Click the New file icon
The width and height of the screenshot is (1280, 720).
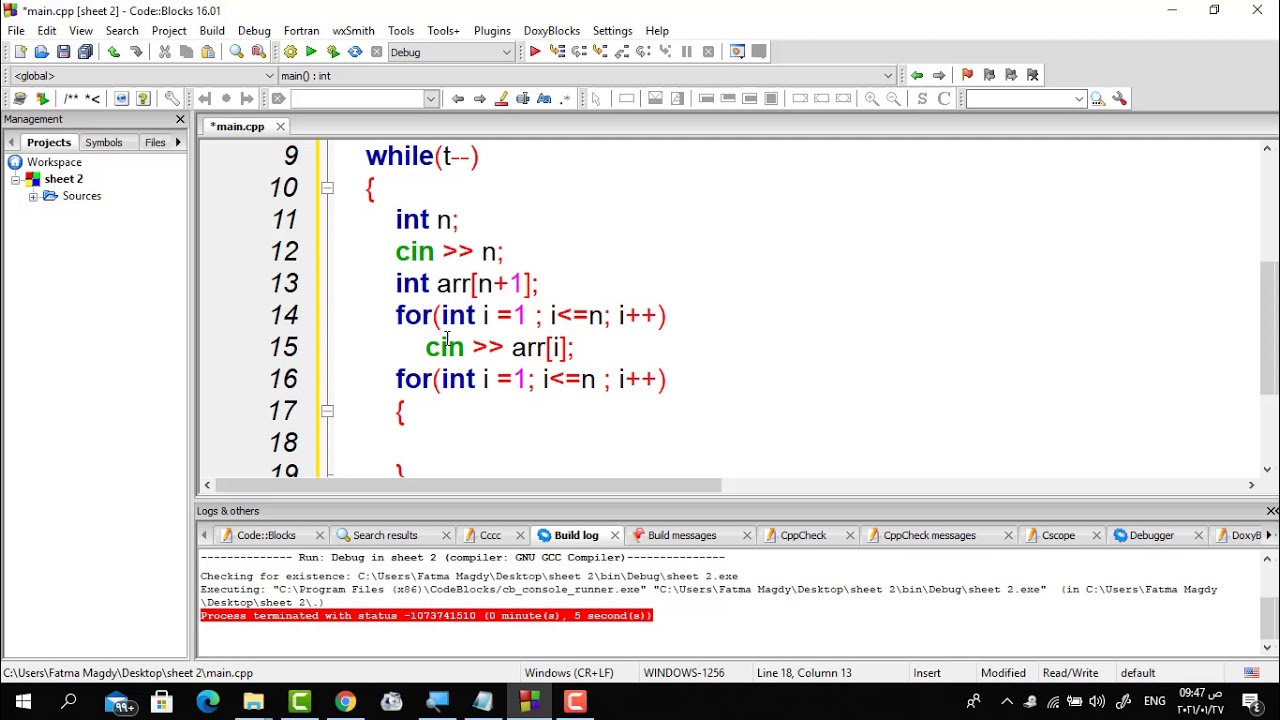[20, 52]
